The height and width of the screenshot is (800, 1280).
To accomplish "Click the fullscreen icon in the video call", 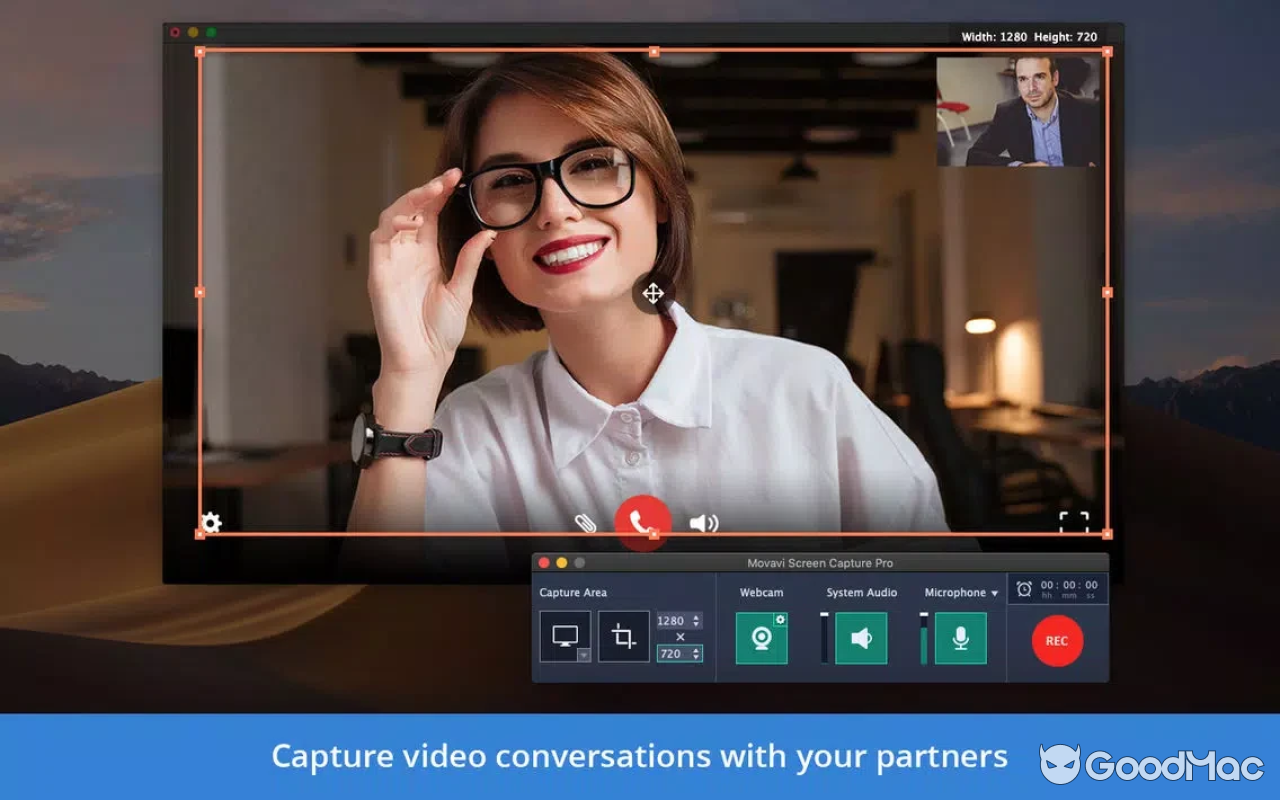I will click(x=1074, y=521).
